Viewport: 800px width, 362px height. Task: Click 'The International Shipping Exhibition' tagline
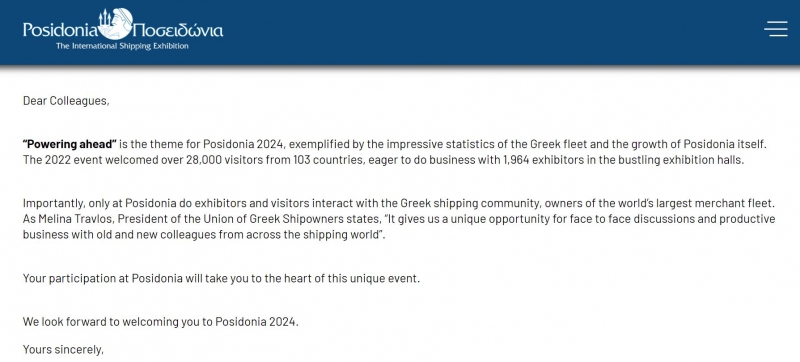[x=122, y=46]
